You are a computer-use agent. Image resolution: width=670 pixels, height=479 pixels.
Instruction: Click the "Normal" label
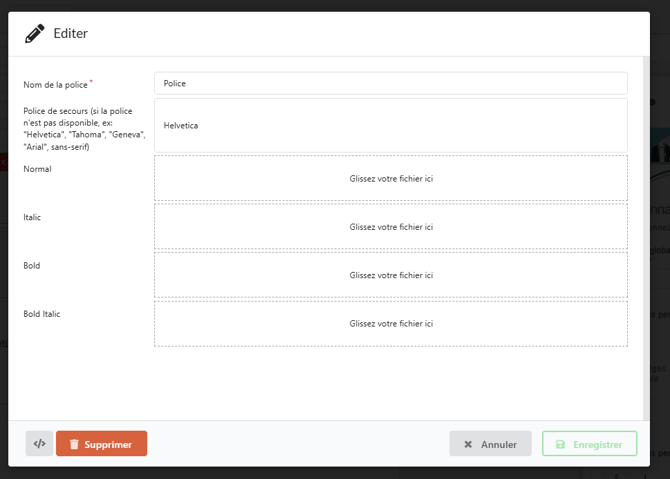tap(37, 169)
